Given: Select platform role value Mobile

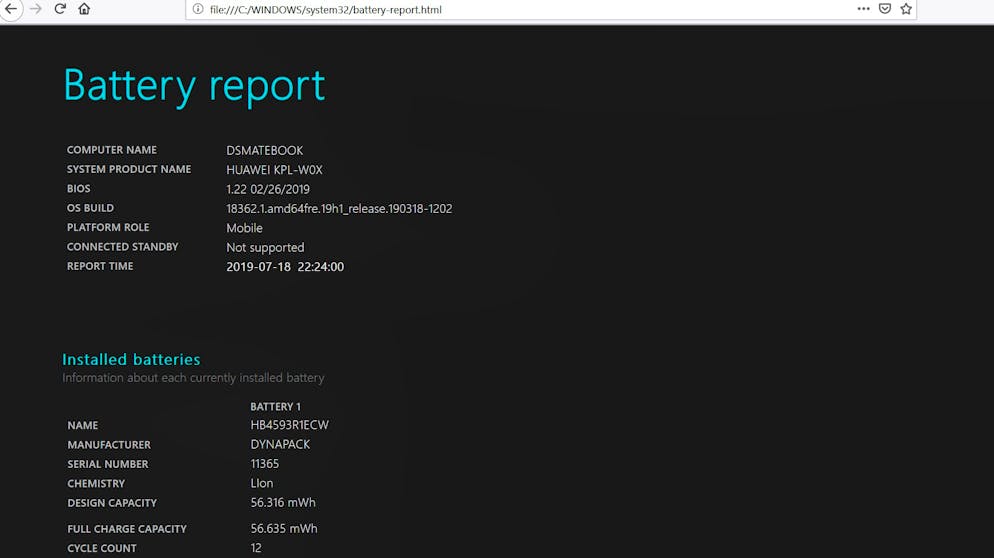Looking at the screenshot, I should [244, 228].
